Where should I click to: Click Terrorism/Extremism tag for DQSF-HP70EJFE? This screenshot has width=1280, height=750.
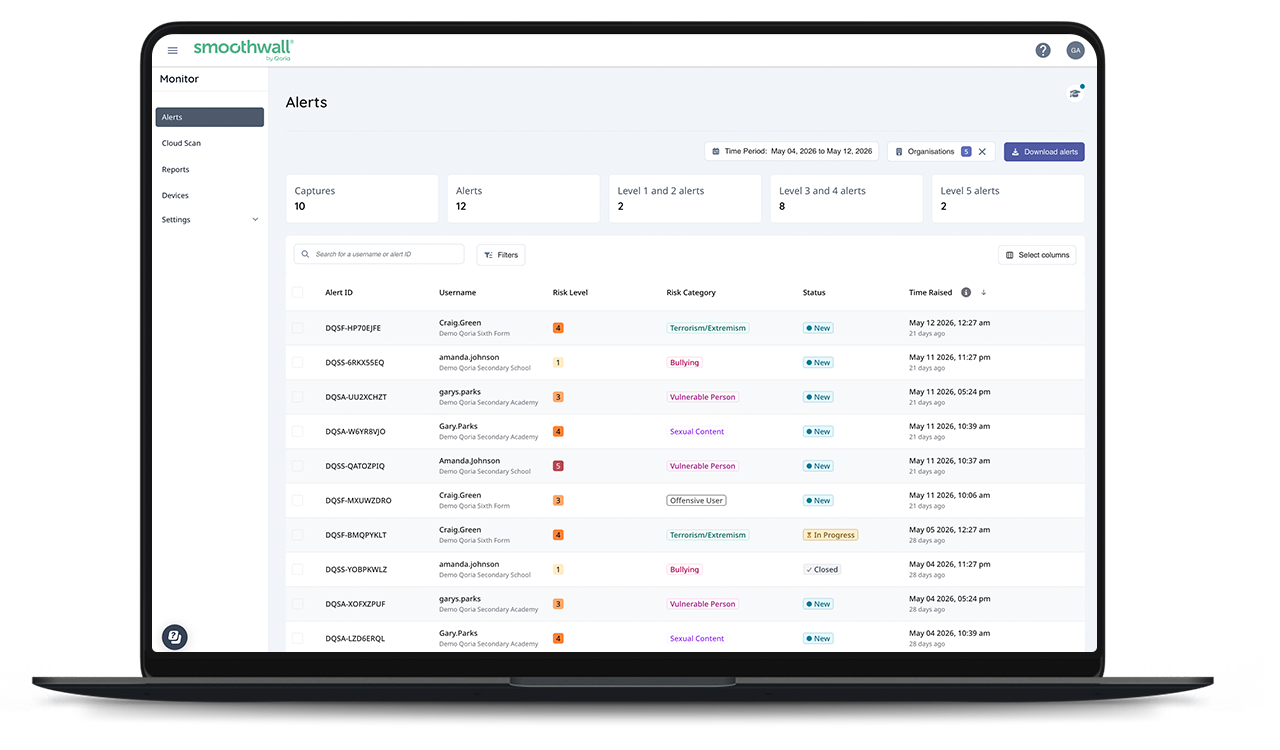tap(708, 328)
